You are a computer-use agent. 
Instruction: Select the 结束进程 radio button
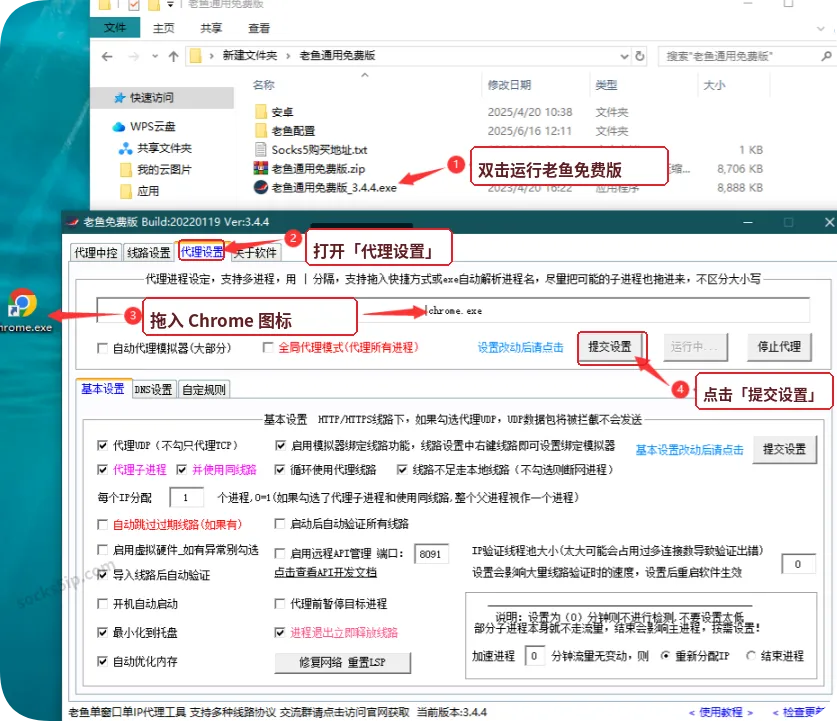[x=751, y=655]
